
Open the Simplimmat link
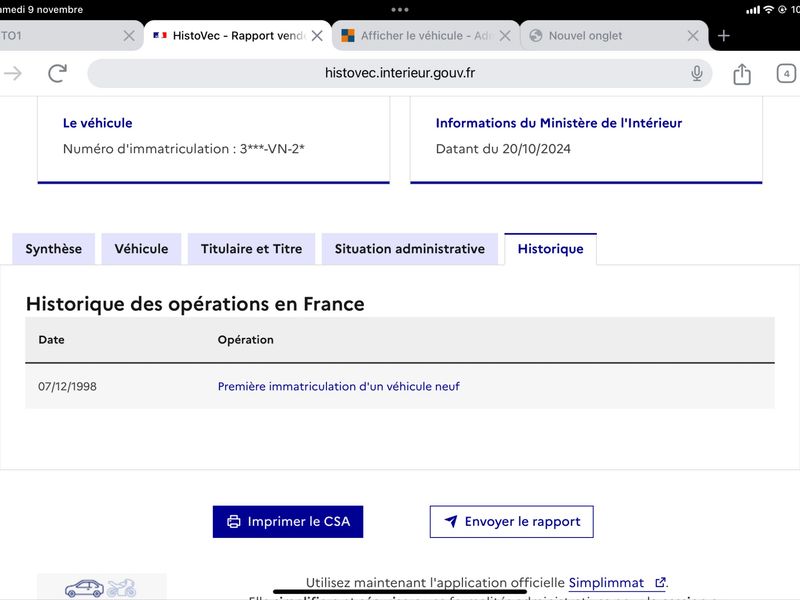617,583
